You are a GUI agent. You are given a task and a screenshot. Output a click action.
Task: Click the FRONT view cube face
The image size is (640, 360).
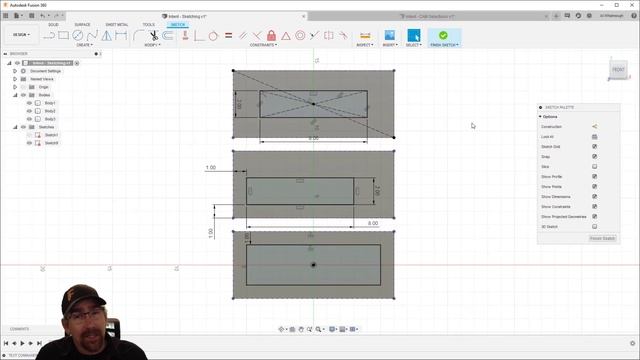click(618, 70)
